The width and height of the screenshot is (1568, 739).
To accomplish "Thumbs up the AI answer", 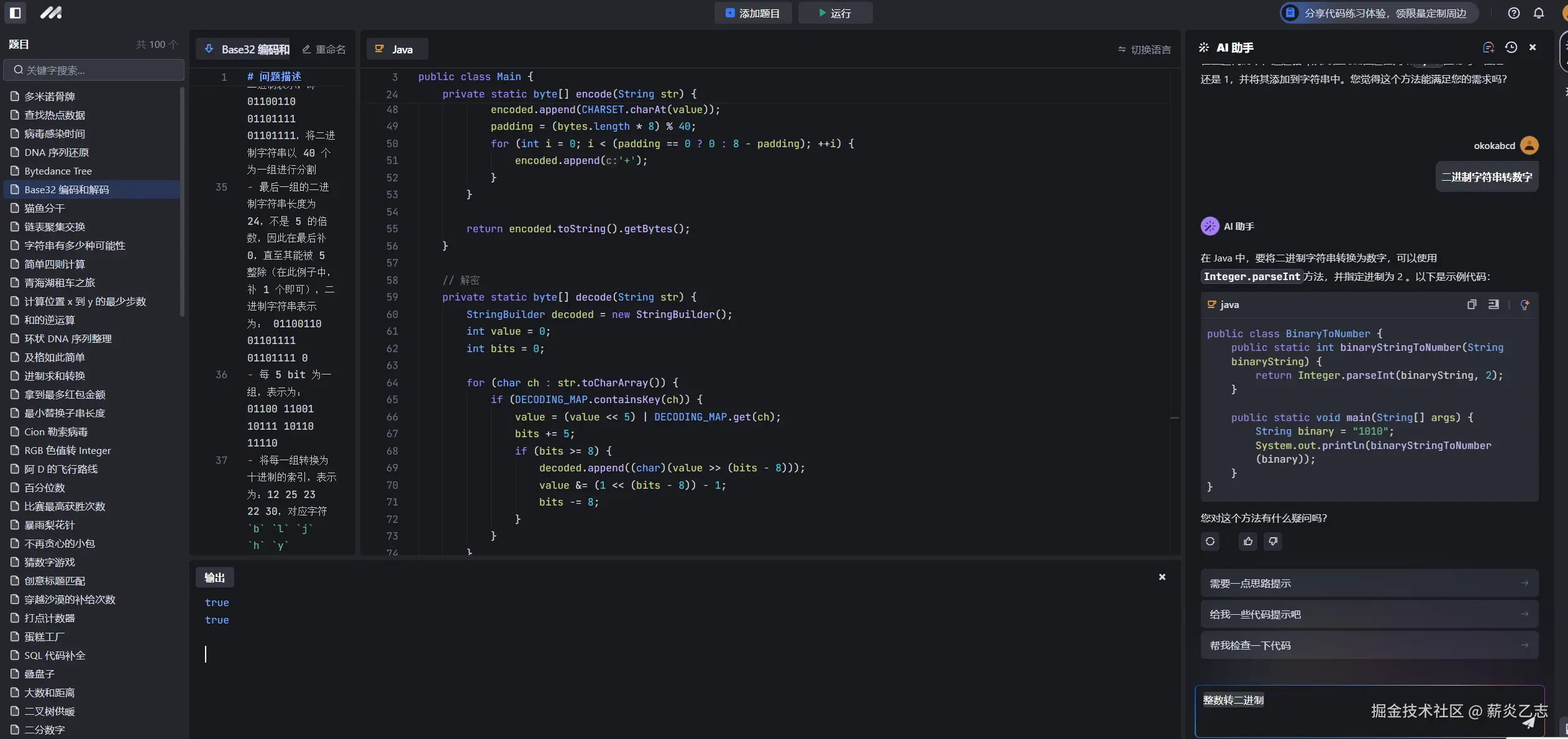I will pos(1248,542).
